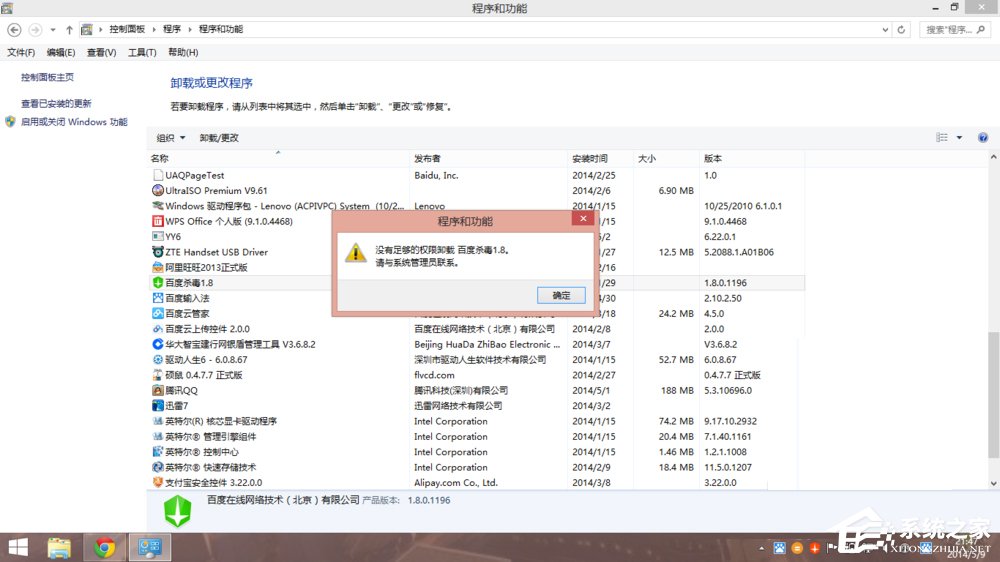
Task: Open the 查看(V) menu
Action: 101,52
